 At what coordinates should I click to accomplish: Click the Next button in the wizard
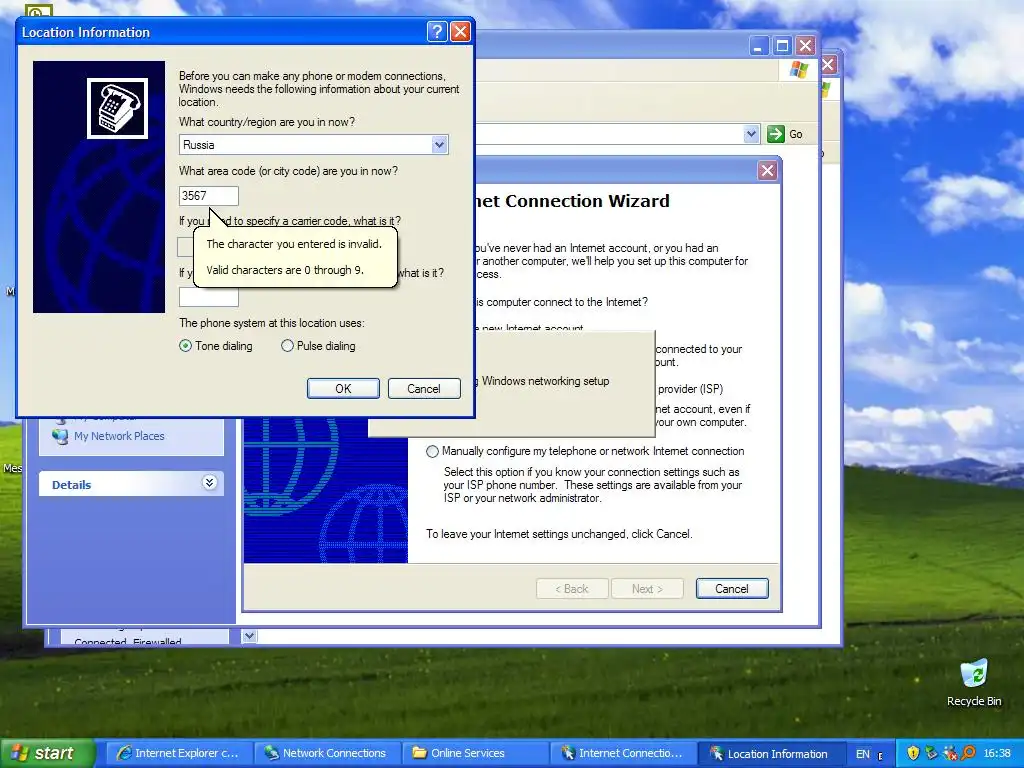647,588
